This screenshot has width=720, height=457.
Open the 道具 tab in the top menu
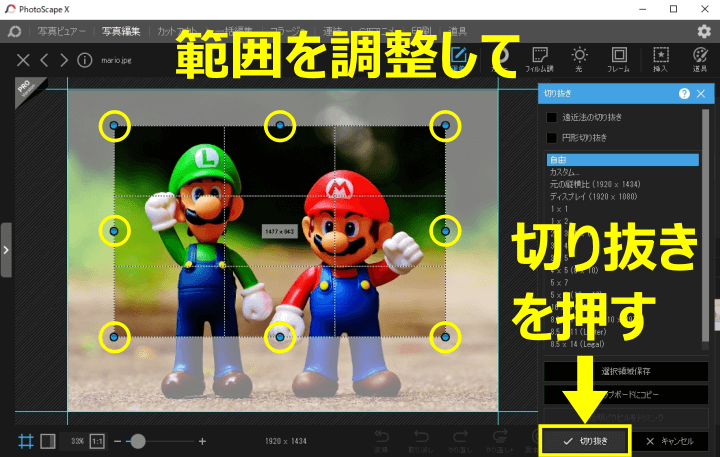click(457, 31)
